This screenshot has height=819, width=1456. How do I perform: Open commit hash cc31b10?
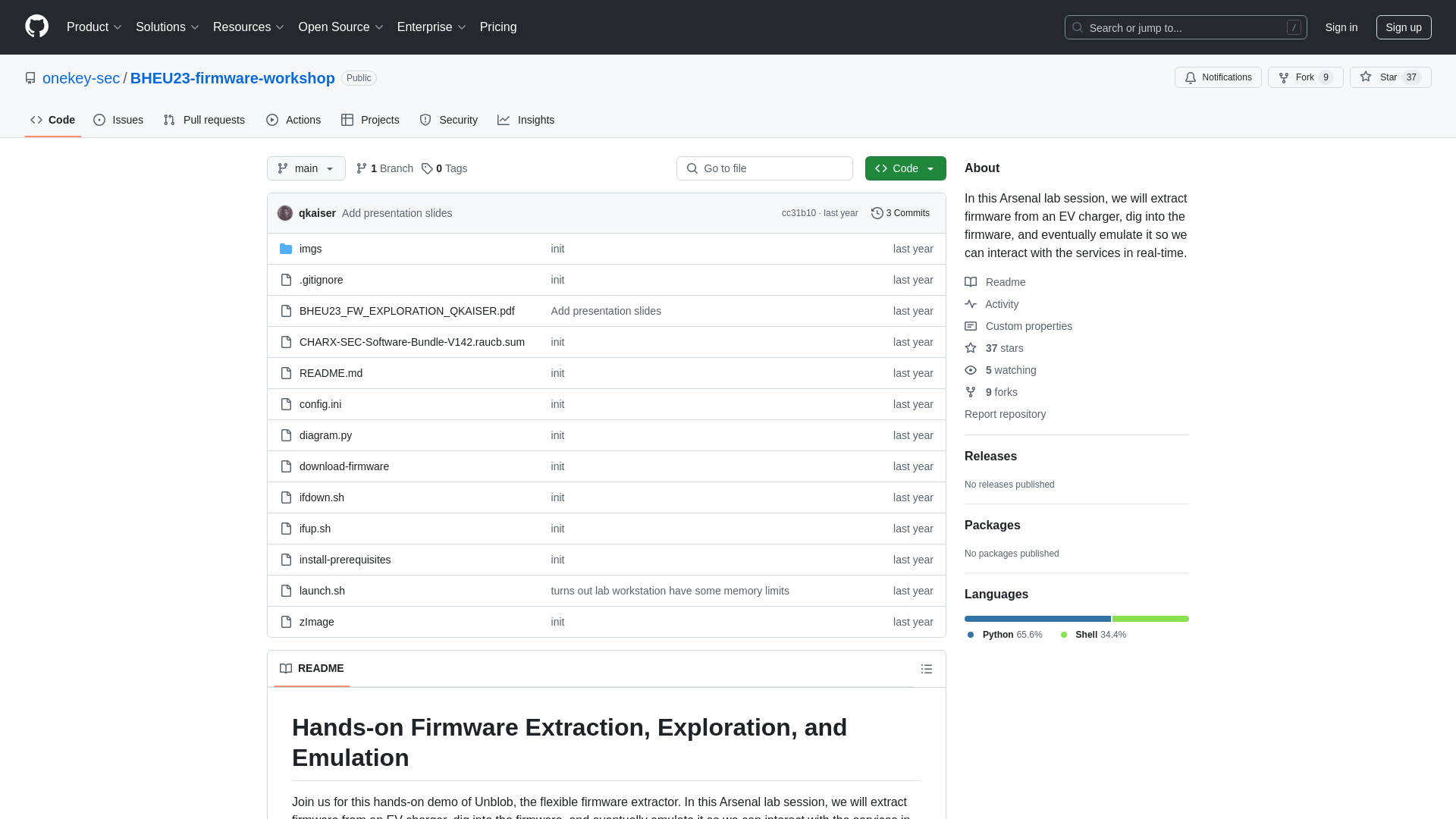tap(799, 213)
